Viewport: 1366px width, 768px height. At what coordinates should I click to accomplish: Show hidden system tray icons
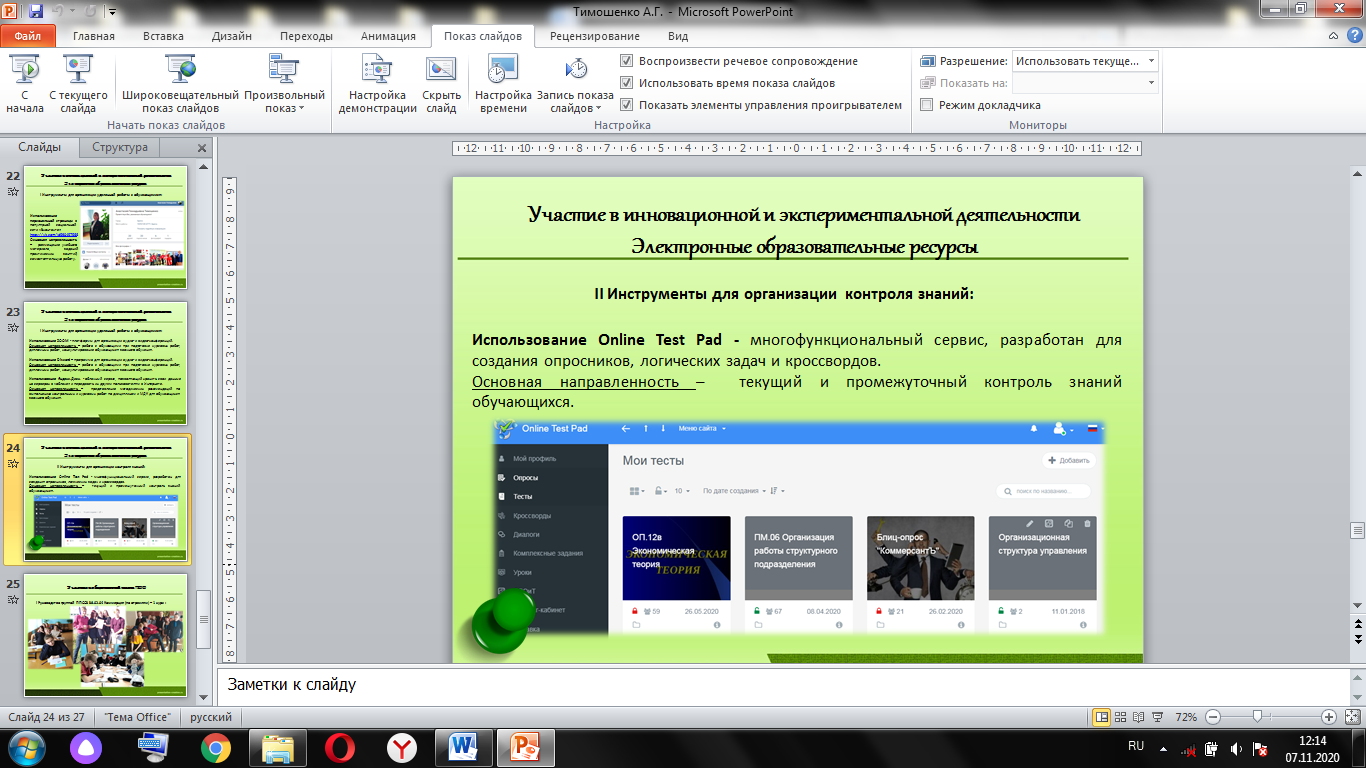(x=1165, y=748)
